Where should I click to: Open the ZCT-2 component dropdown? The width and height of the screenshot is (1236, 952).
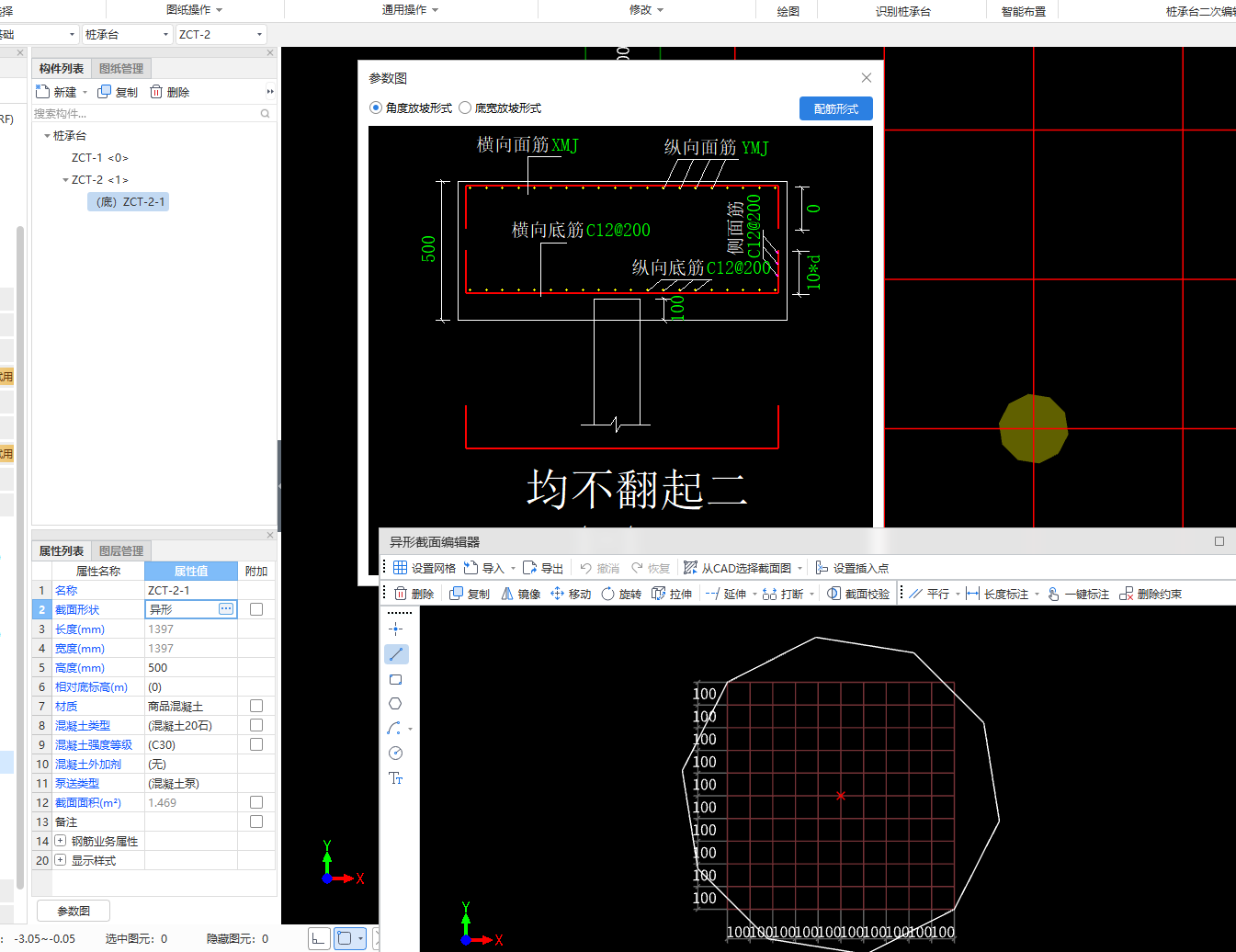coord(221,34)
